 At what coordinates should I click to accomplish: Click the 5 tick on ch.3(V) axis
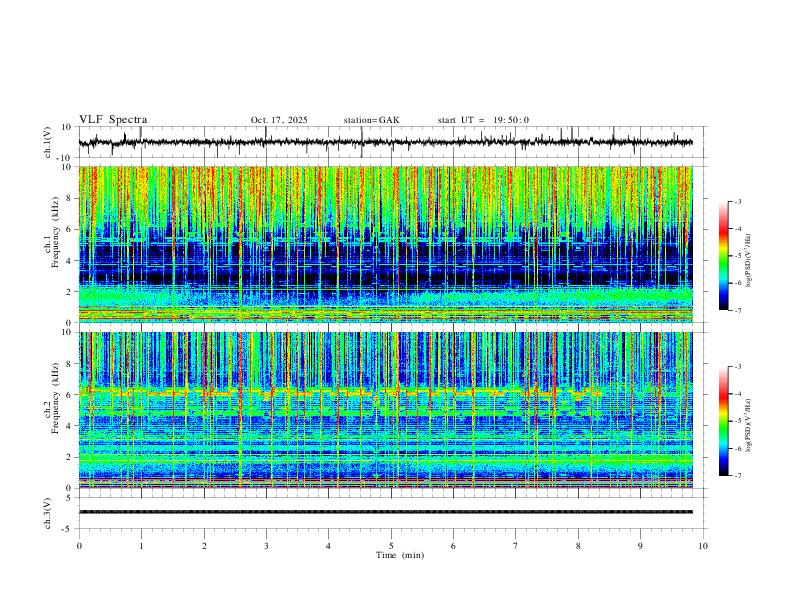point(69,498)
